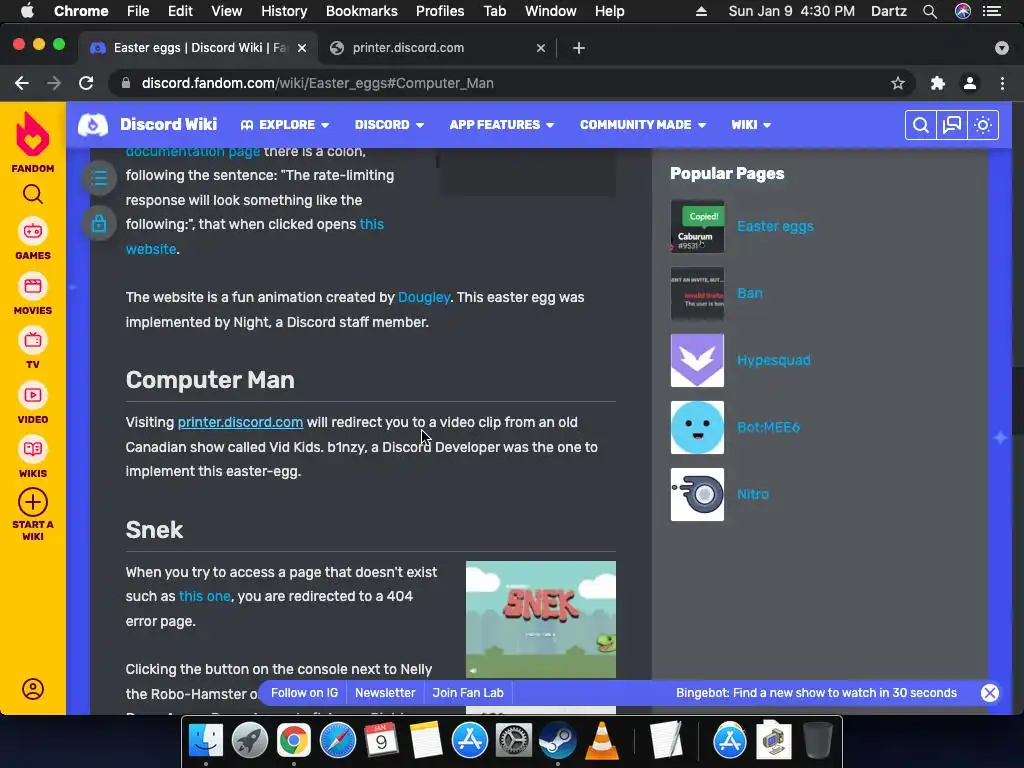Open Chrome extensions puzzle icon
The width and height of the screenshot is (1024, 768).
[x=938, y=83]
